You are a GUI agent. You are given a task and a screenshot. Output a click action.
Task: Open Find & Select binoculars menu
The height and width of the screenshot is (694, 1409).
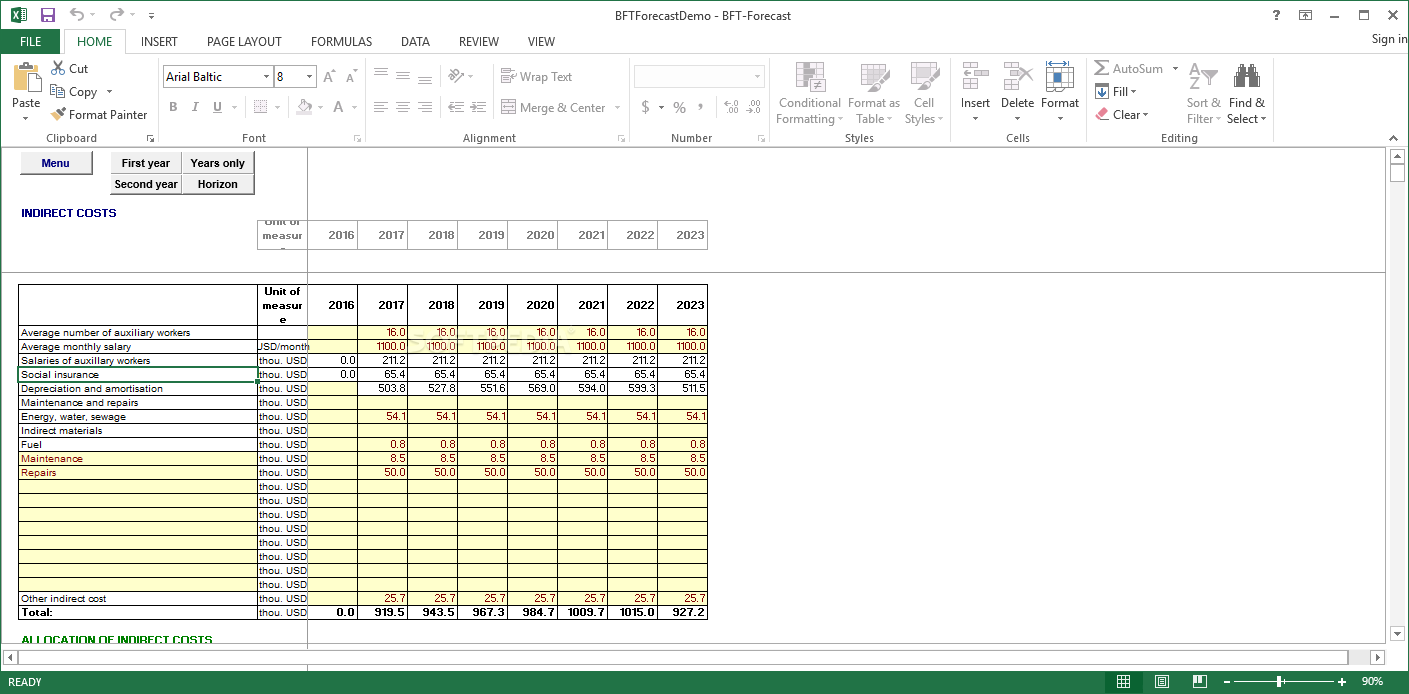pyautogui.click(x=1246, y=93)
